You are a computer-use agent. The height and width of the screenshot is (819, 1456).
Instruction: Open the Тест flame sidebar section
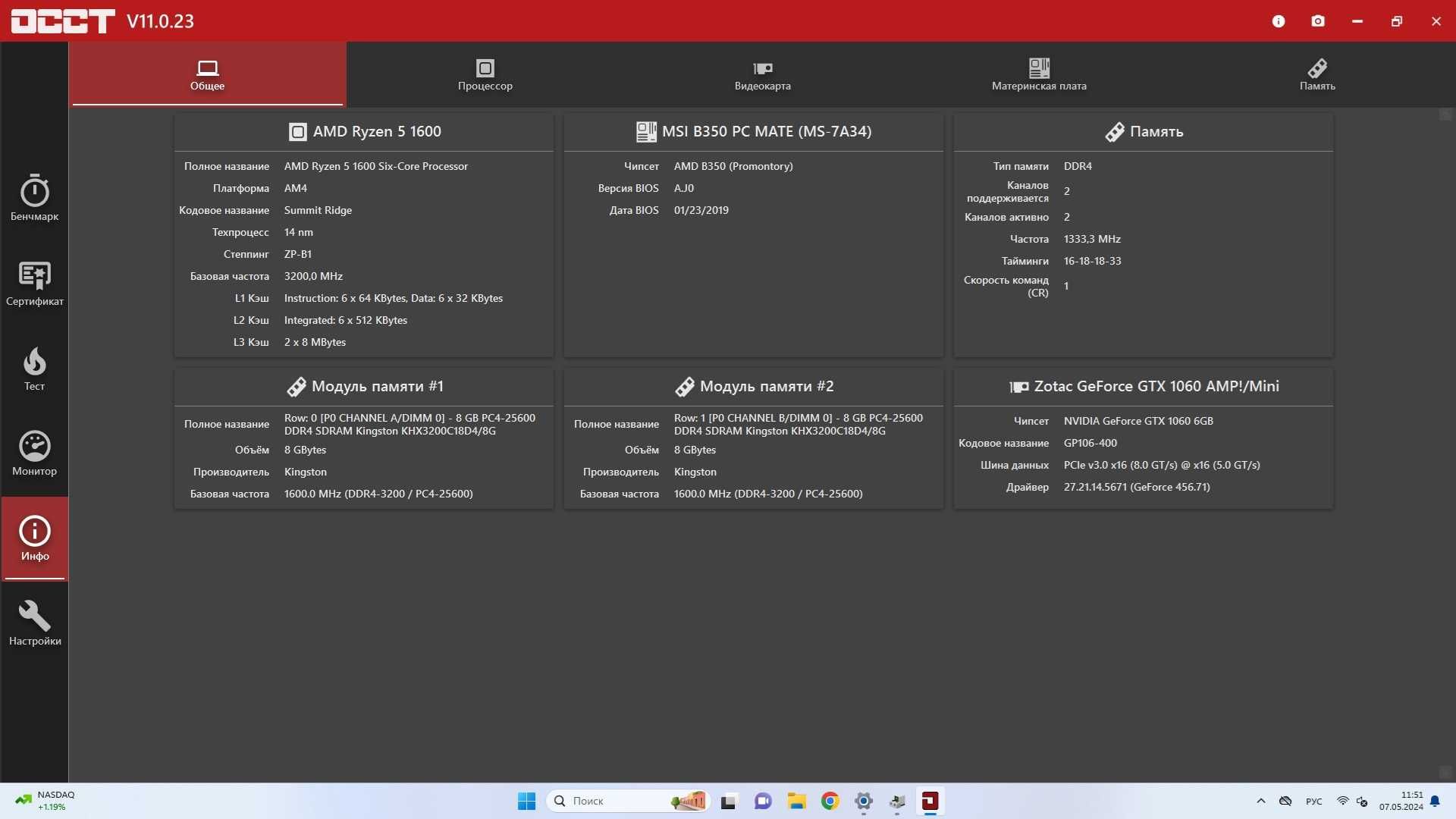pos(34,369)
